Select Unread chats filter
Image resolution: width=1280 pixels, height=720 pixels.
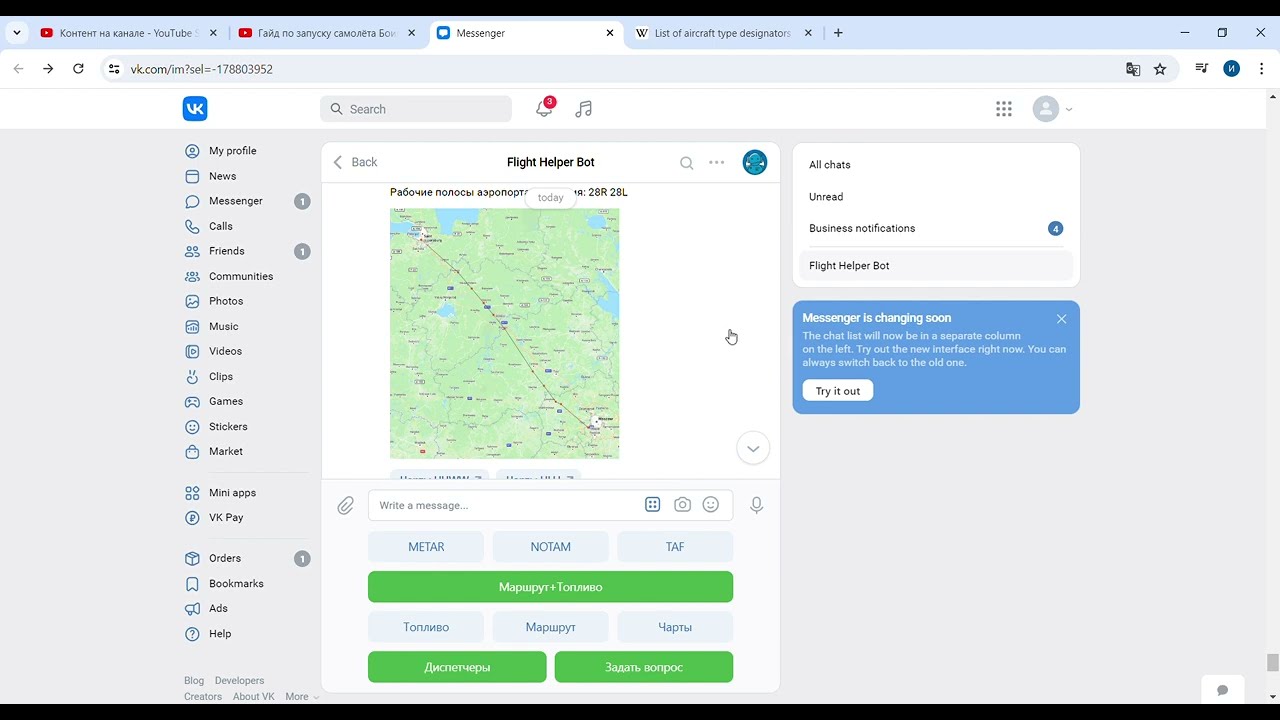pyautogui.click(x=936, y=197)
